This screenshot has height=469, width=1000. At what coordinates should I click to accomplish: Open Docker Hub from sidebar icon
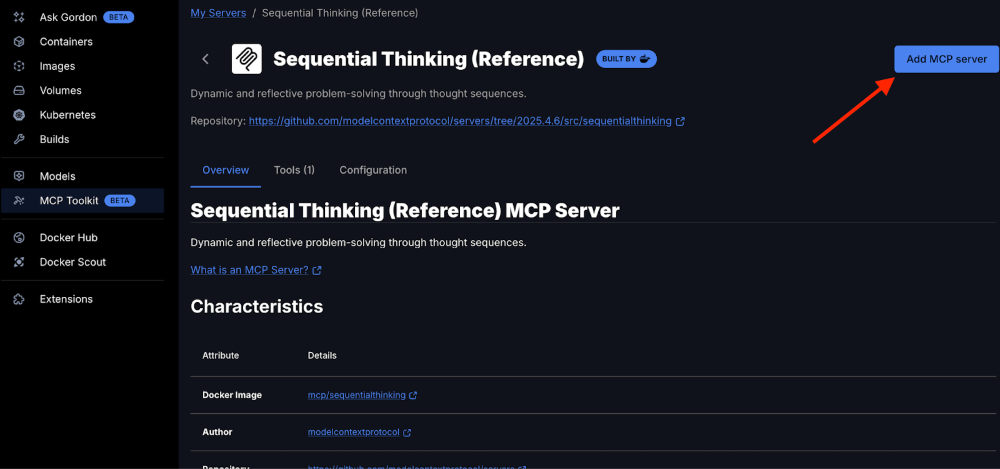[x=18, y=238]
